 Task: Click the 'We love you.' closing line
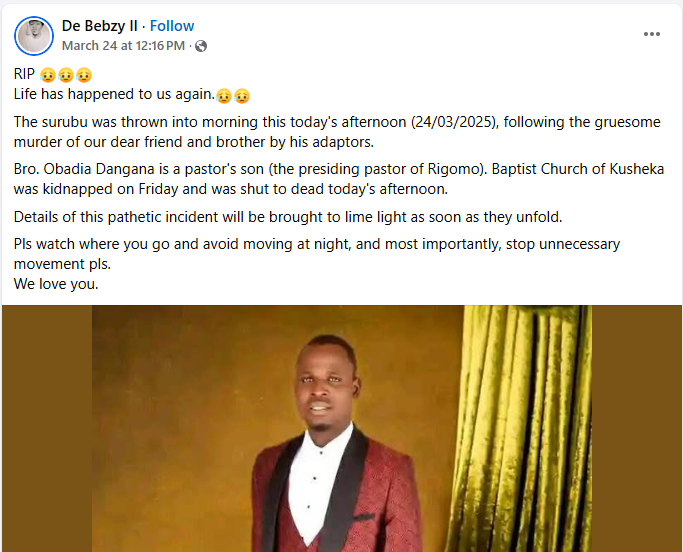coord(56,283)
